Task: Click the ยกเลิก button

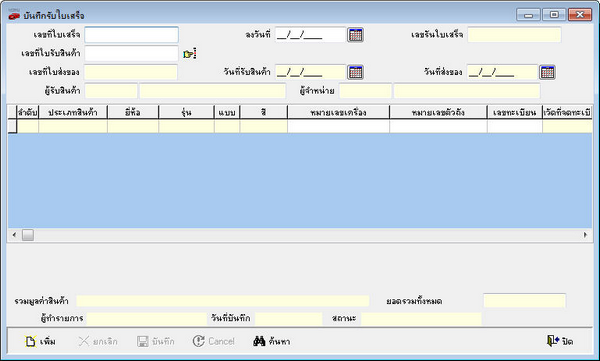Action: [98, 341]
